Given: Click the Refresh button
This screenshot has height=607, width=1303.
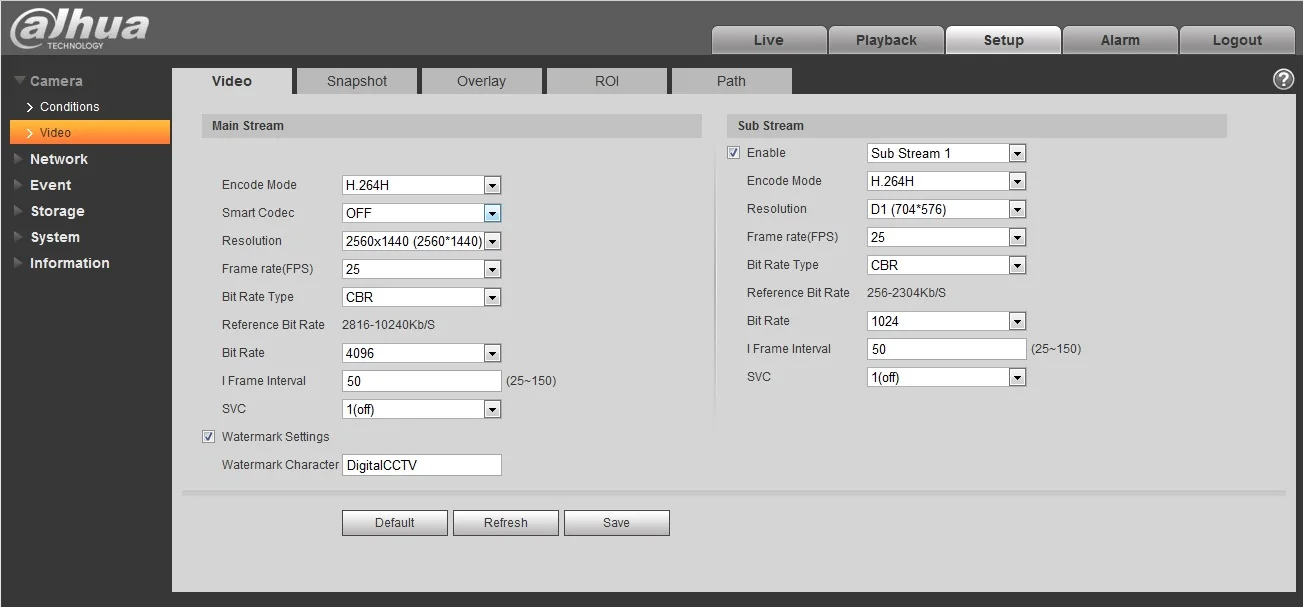Looking at the screenshot, I should [506, 523].
